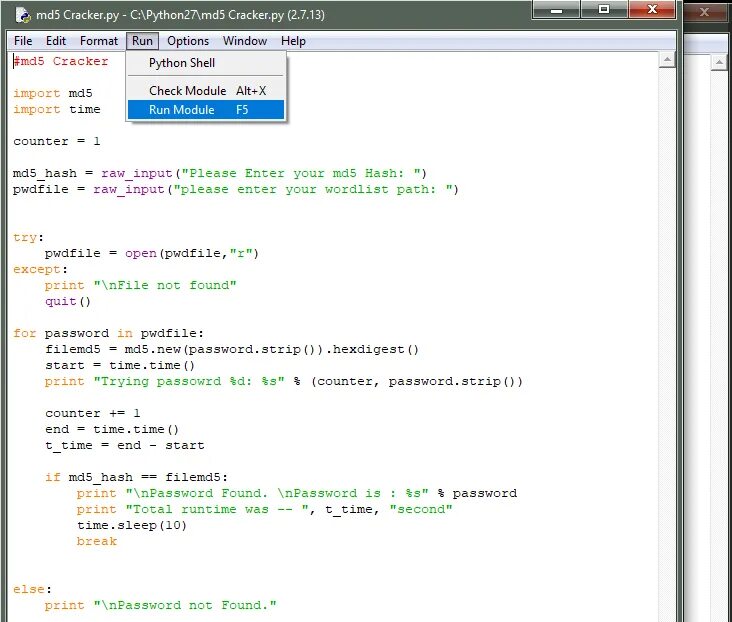
Task: Click the 'for password in pwdfile:' line
Action: point(108,333)
